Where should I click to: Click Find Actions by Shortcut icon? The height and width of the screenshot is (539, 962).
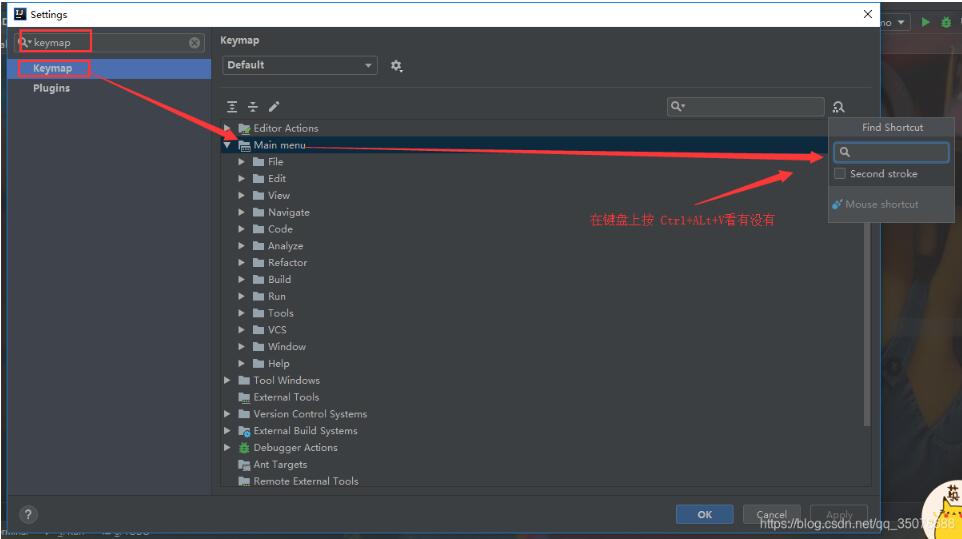click(838, 107)
